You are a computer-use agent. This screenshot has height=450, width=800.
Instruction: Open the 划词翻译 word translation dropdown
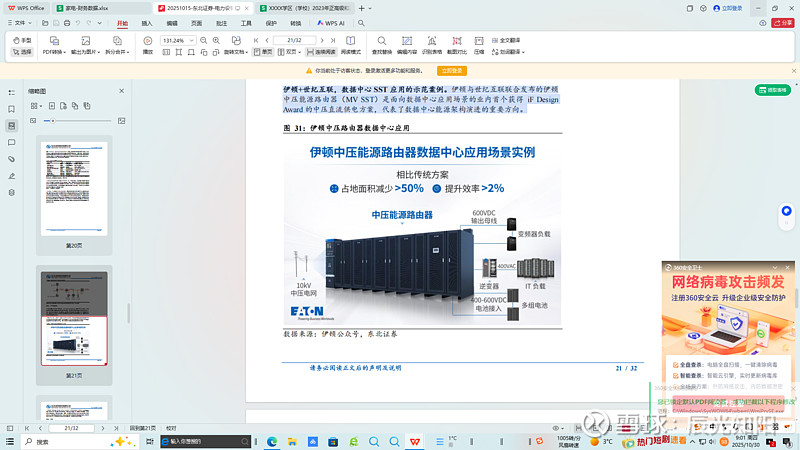[508, 52]
